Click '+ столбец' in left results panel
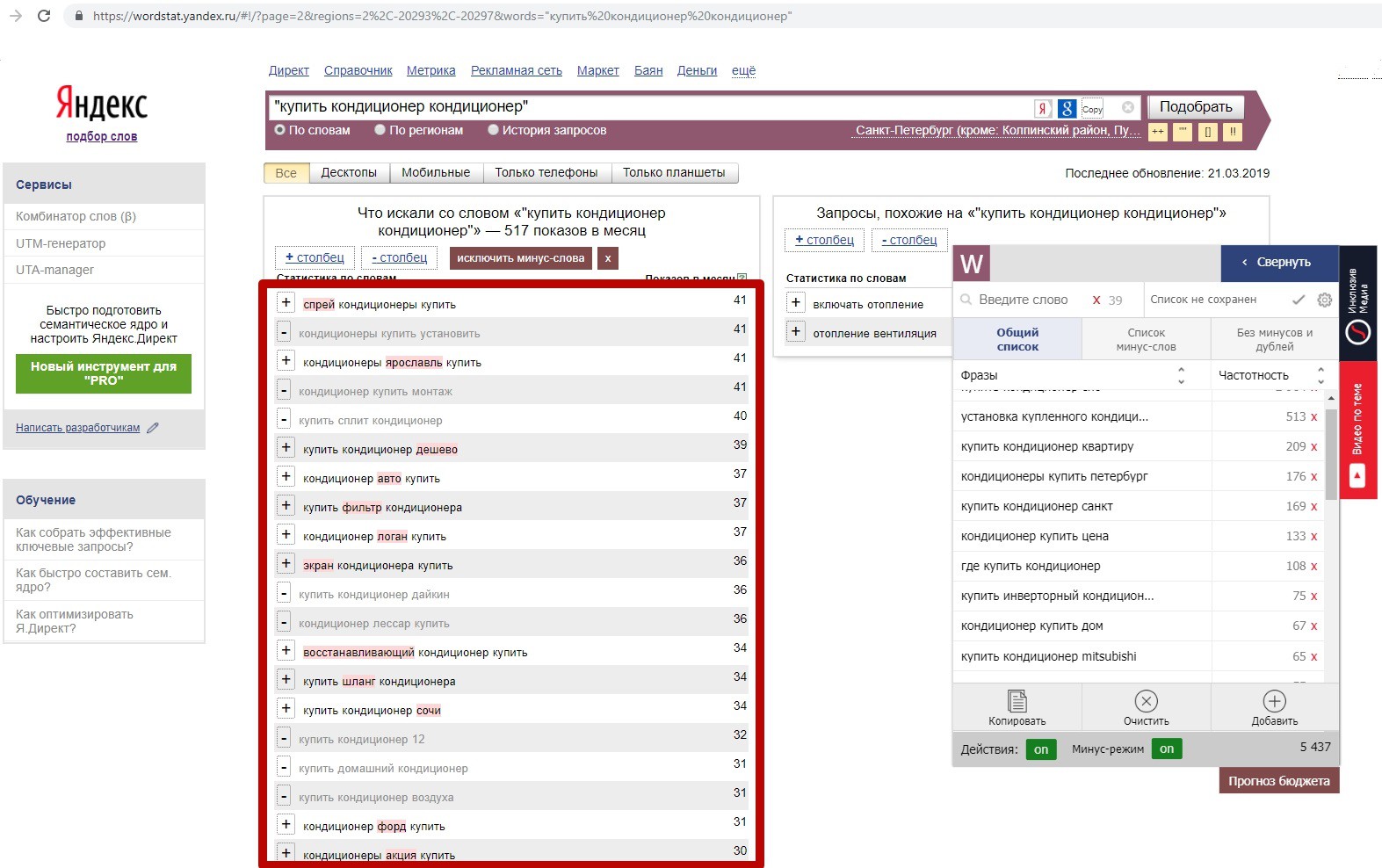 (315, 257)
